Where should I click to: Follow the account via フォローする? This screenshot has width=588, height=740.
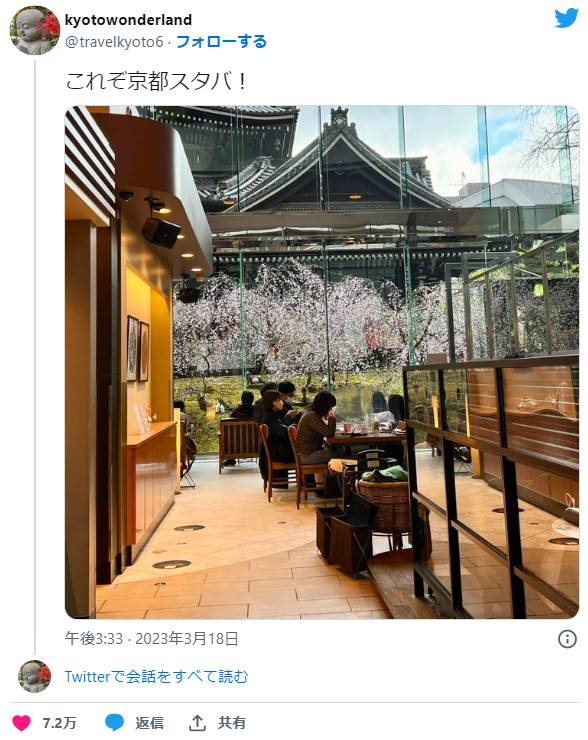point(221,42)
